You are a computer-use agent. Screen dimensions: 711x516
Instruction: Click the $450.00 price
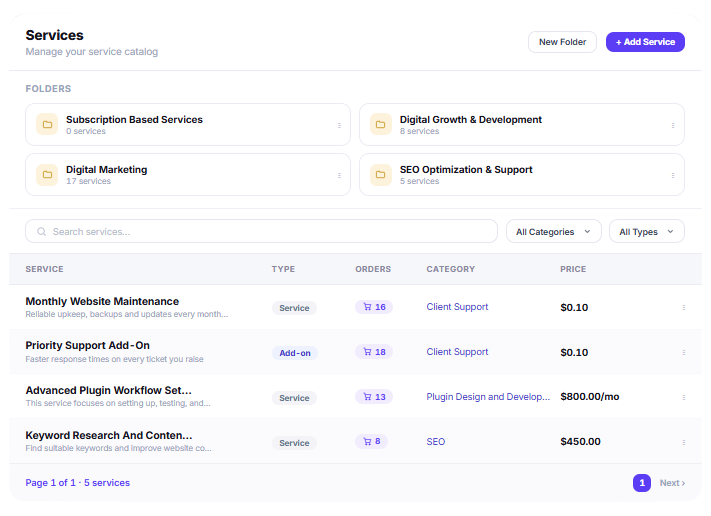tap(580, 442)
